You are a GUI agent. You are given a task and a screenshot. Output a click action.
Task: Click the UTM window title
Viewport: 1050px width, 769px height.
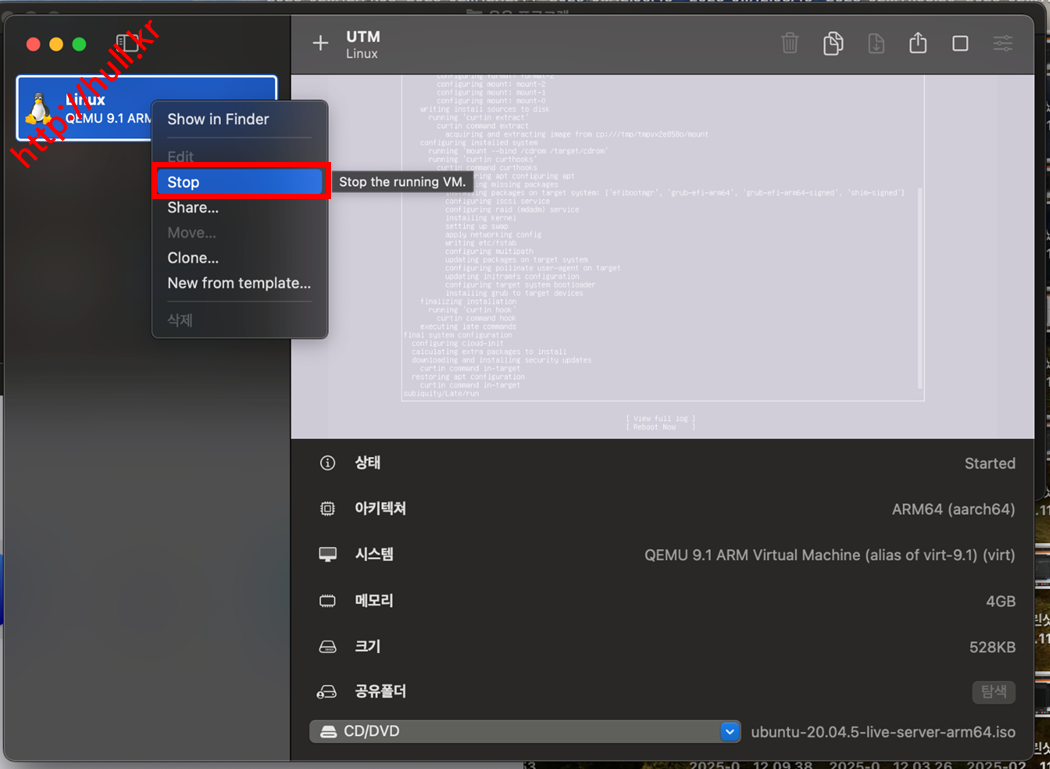coord(363,37)
